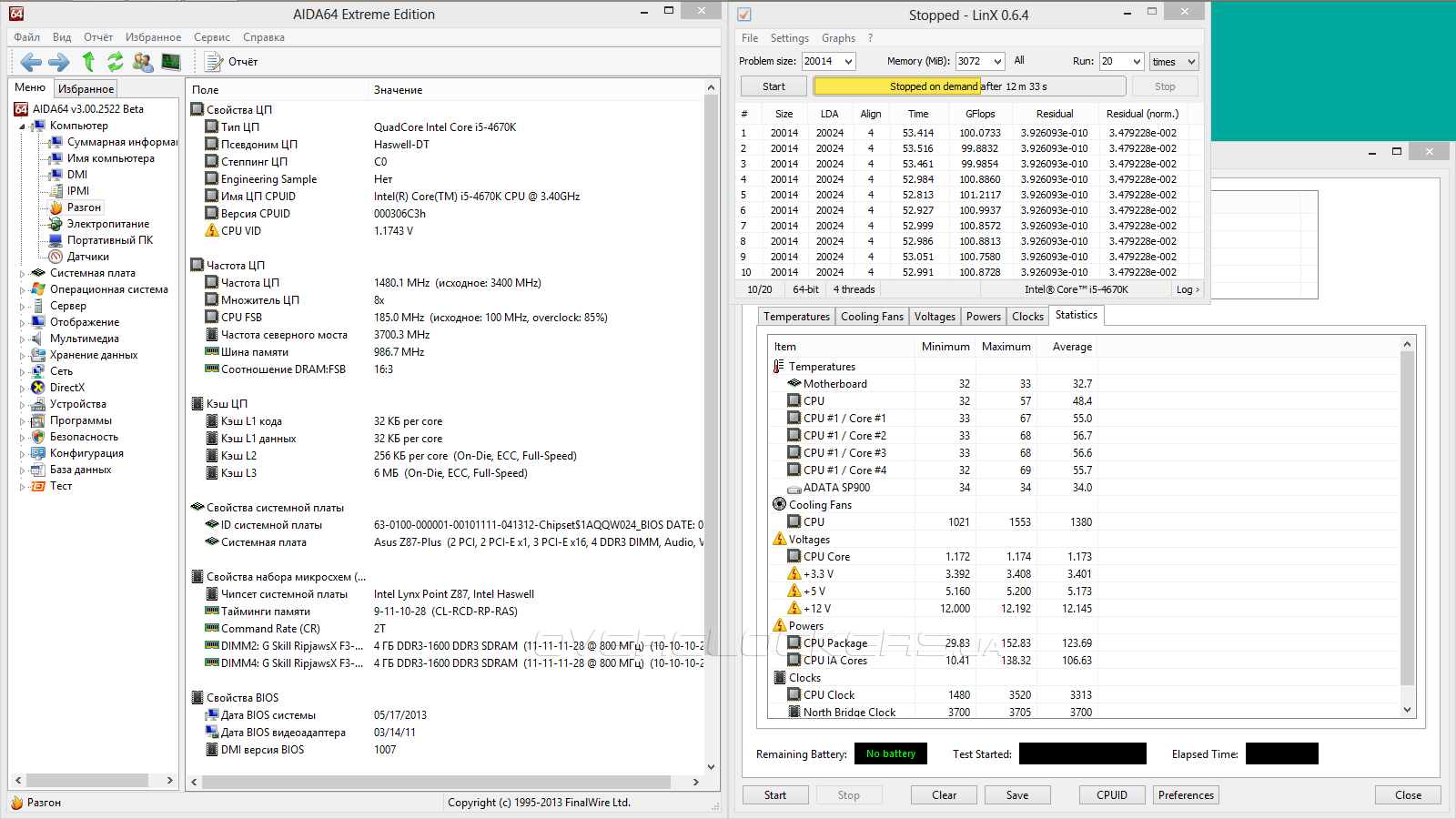Click the blue Back arrow in AIDA64 toolbar
Viewport: 1456px width, 819px height.
coord(31,62)
